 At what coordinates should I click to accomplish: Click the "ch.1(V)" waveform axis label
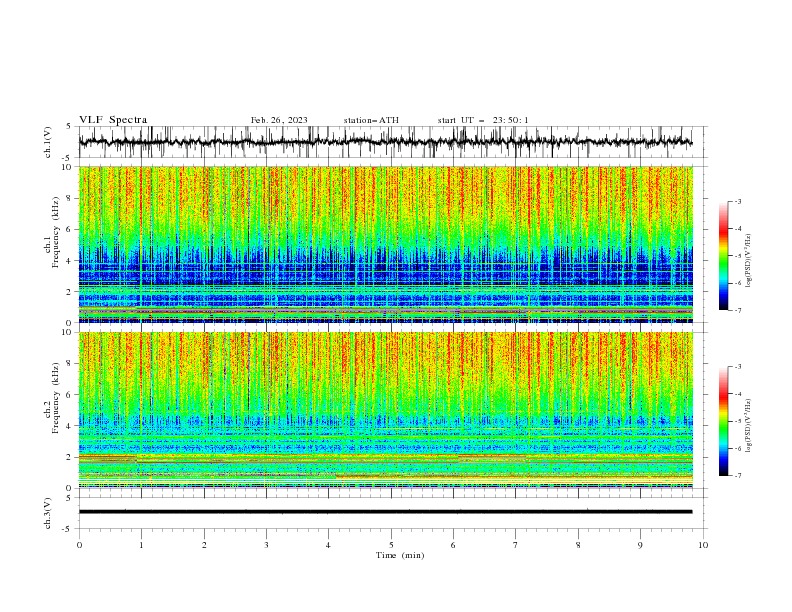pyautogui.click(x=48, y=142)
